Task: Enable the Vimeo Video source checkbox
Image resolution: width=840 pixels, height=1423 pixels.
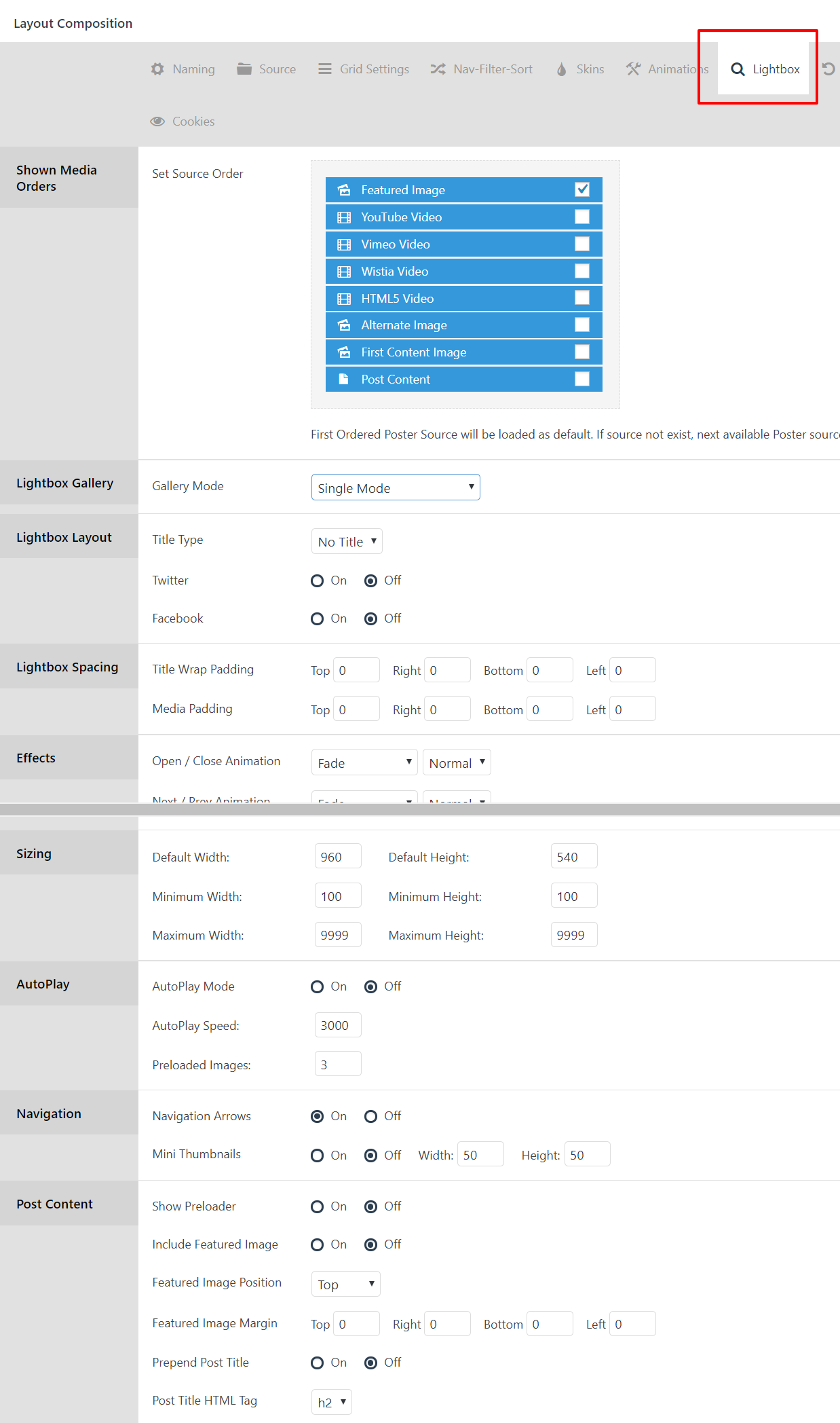Action: tap(581, 244)
